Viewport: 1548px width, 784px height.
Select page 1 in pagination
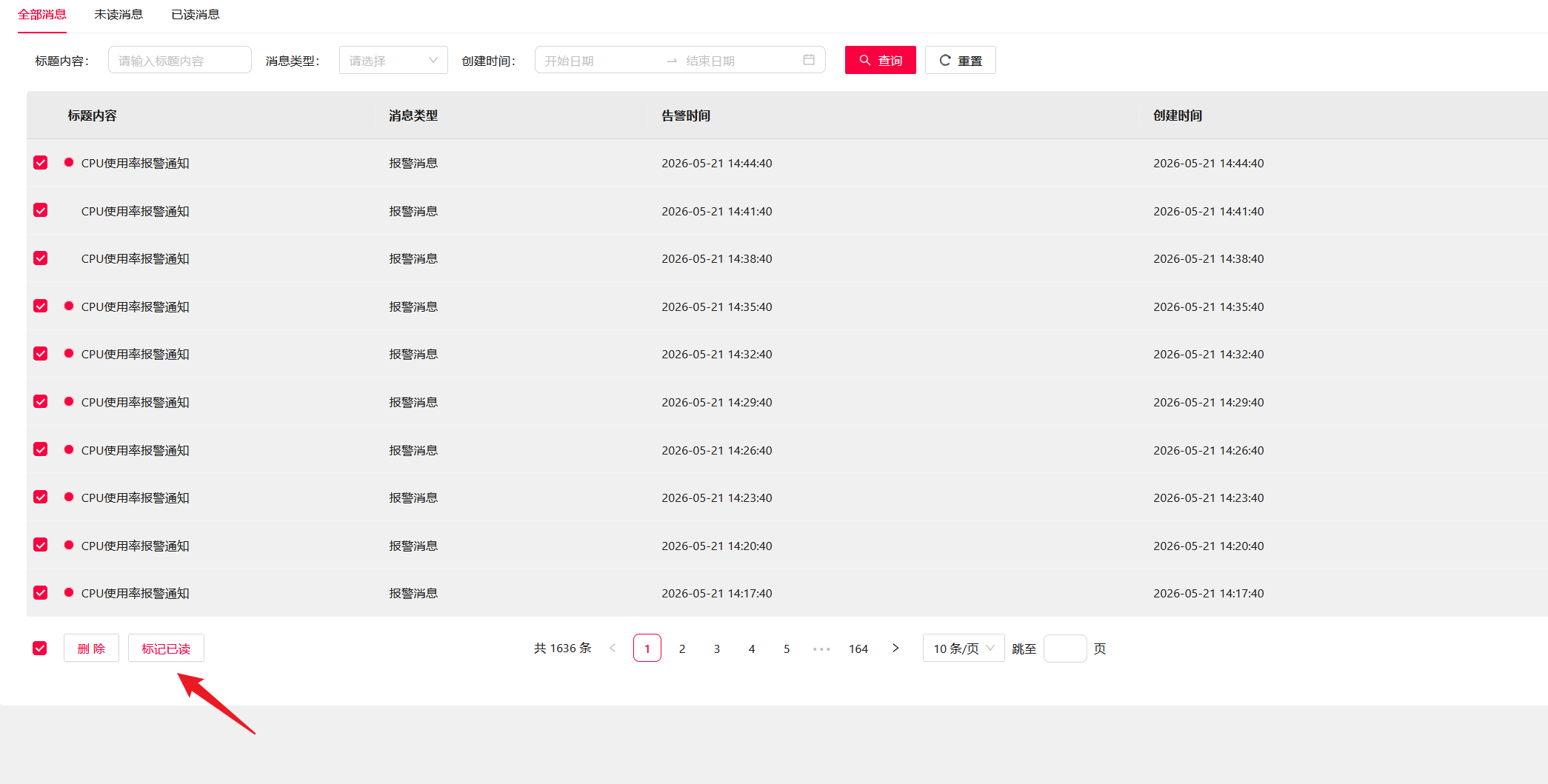[x=647, y=649]
